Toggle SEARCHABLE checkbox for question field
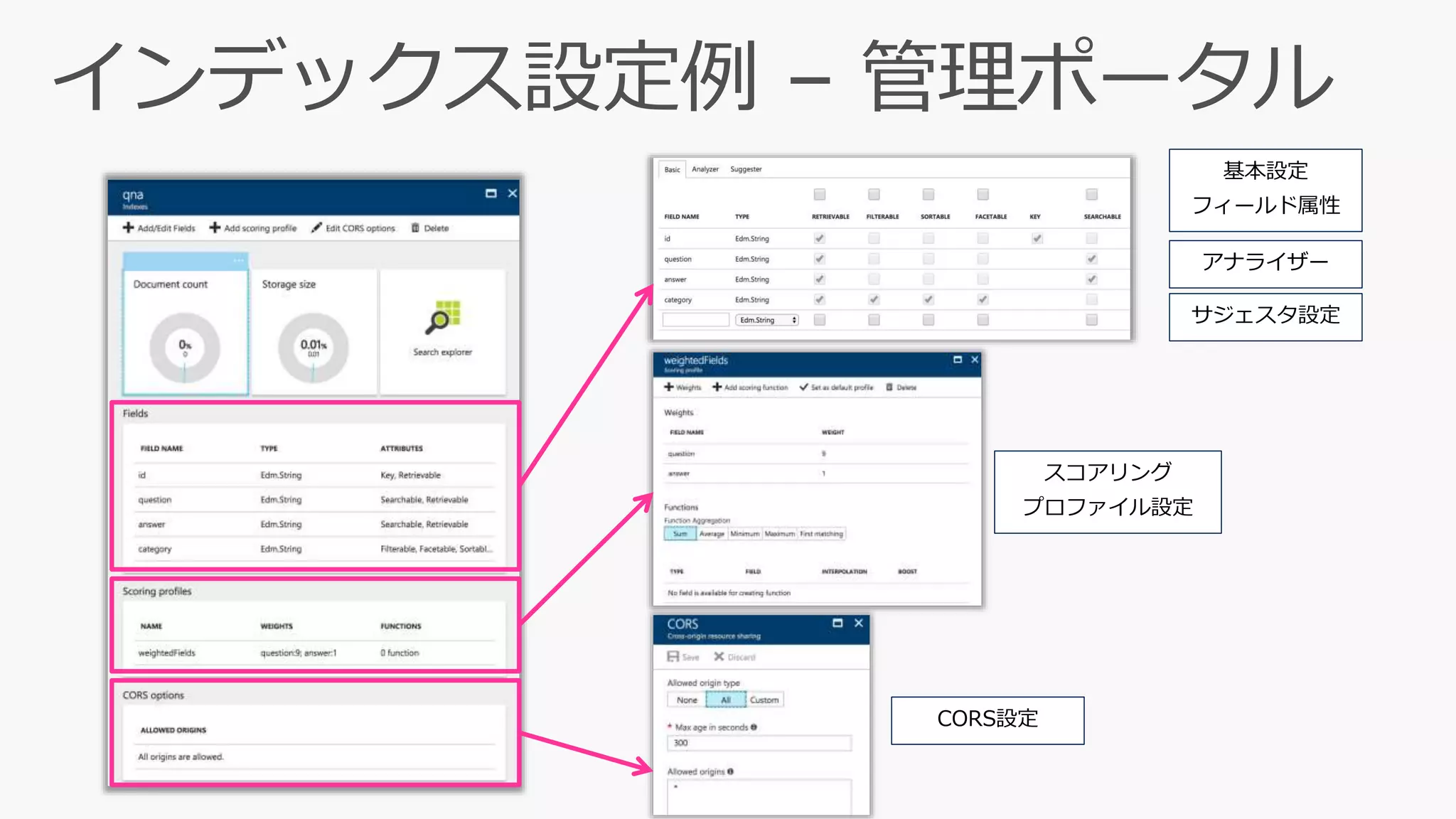The width and height of the screenshot is (1456, 819). [1092, 259]
